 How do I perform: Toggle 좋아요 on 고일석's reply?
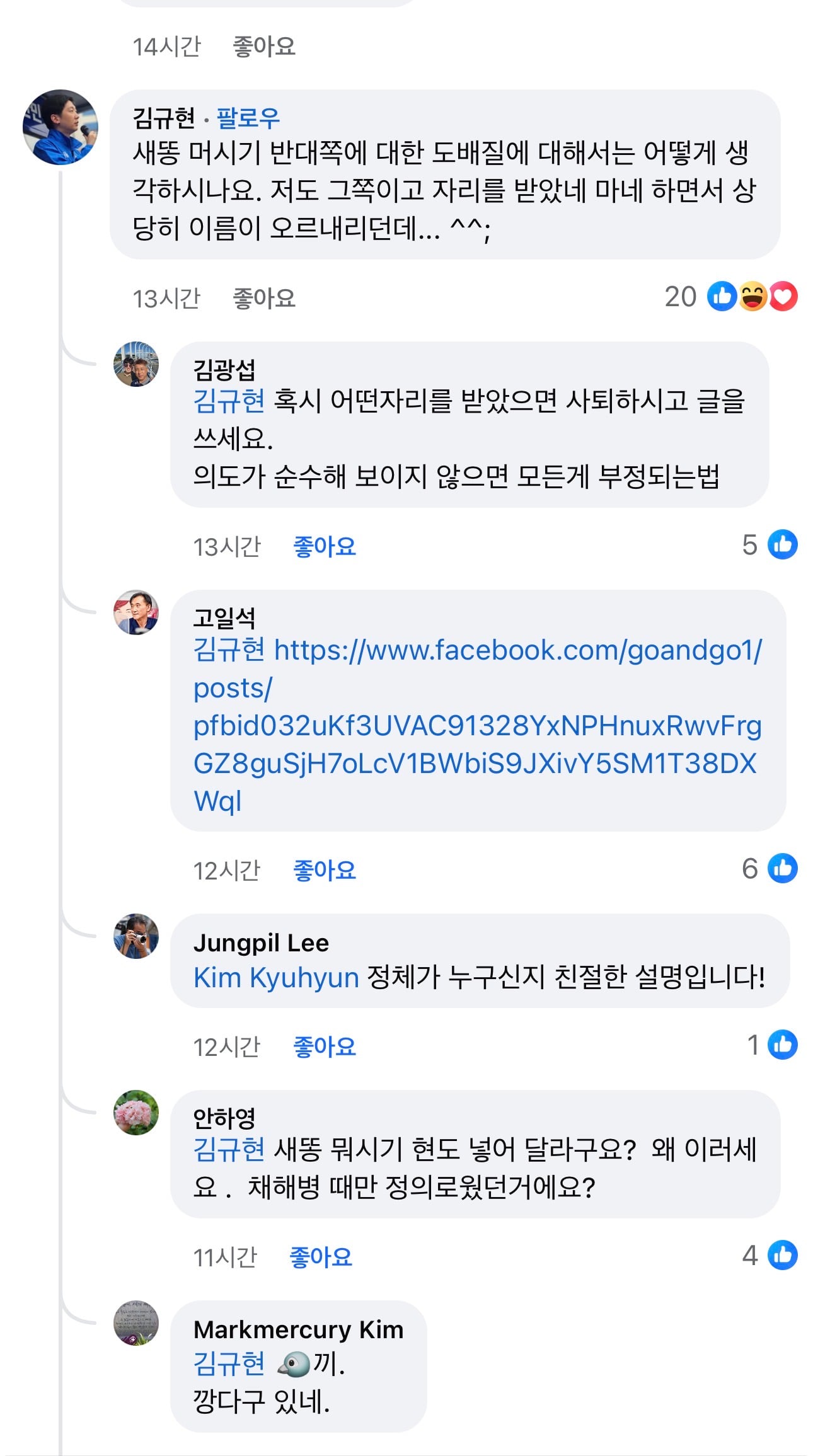tap(325, 871)
